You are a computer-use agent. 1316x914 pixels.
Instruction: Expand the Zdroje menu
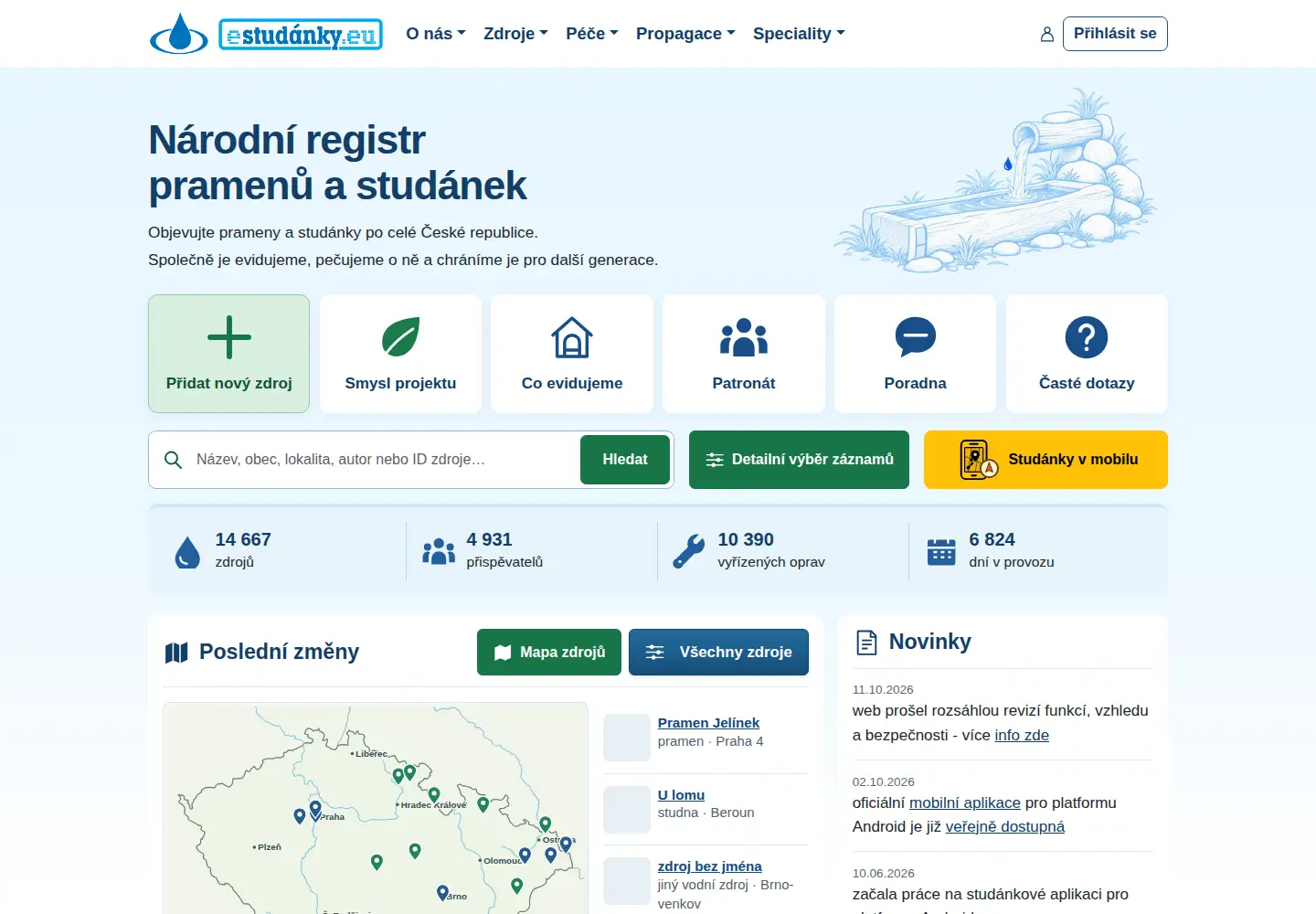pyautogui.click(x=515, y=34)
